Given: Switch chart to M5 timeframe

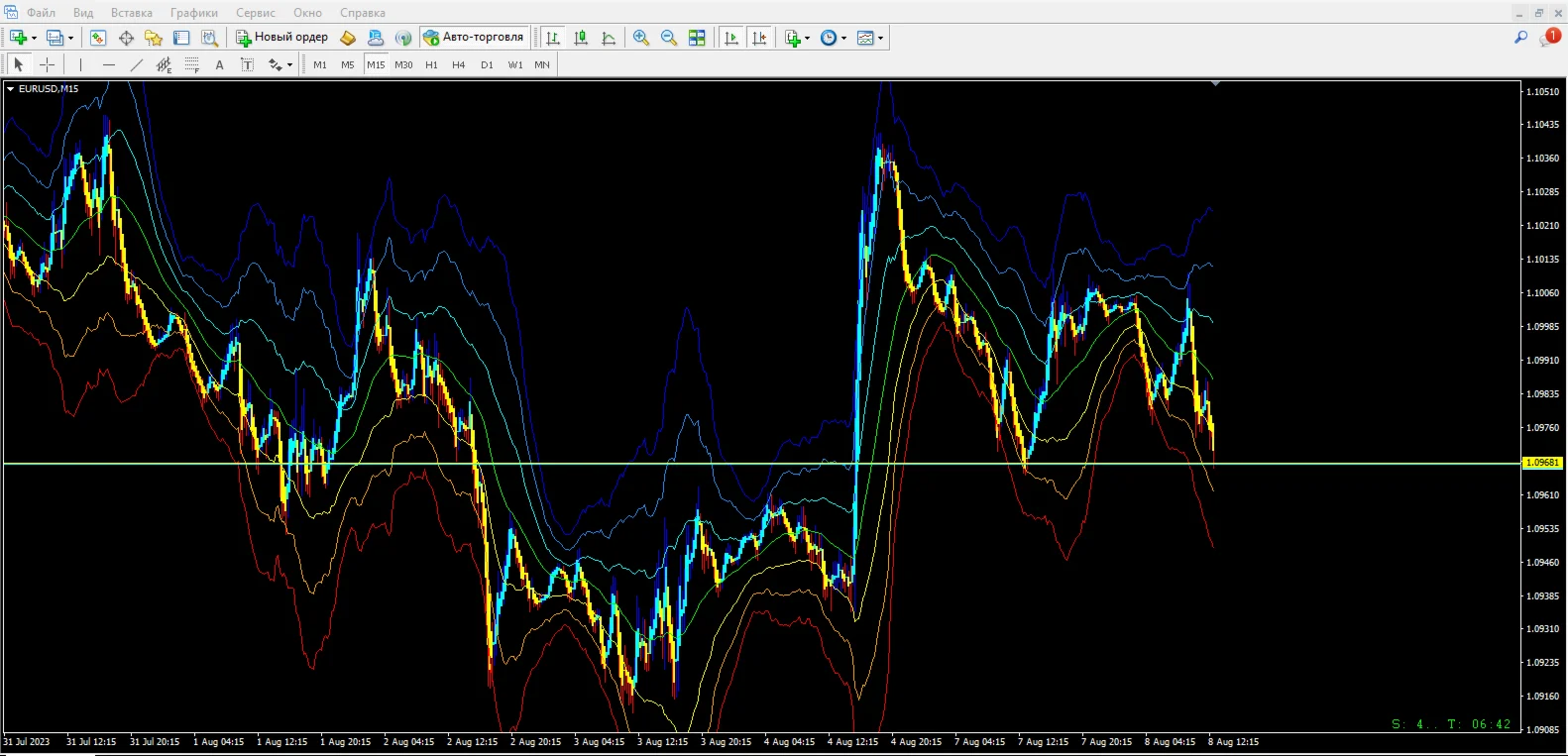Looking at the screenshot, I should 348,64.
